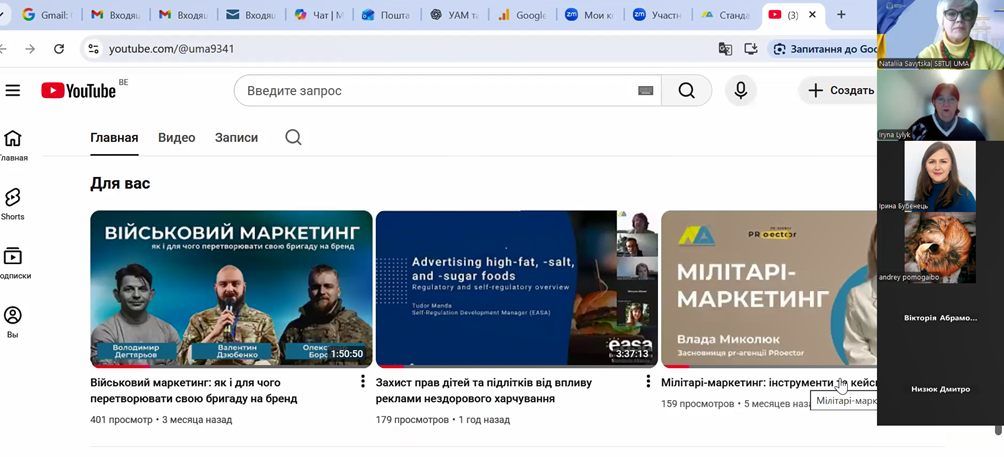Click the browser reload page button
The image size is (1004, 457).
coord(59,49)
